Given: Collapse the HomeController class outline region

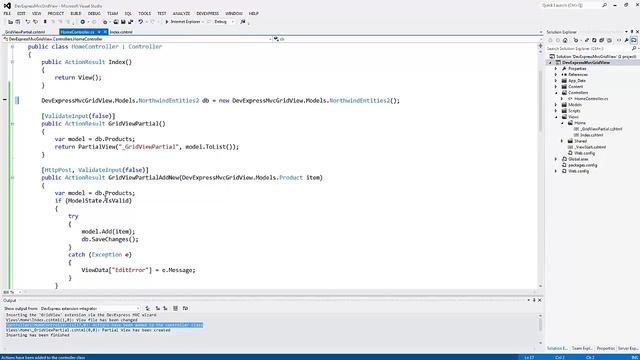Looking at the screenshot, I should tap(12, 47).
